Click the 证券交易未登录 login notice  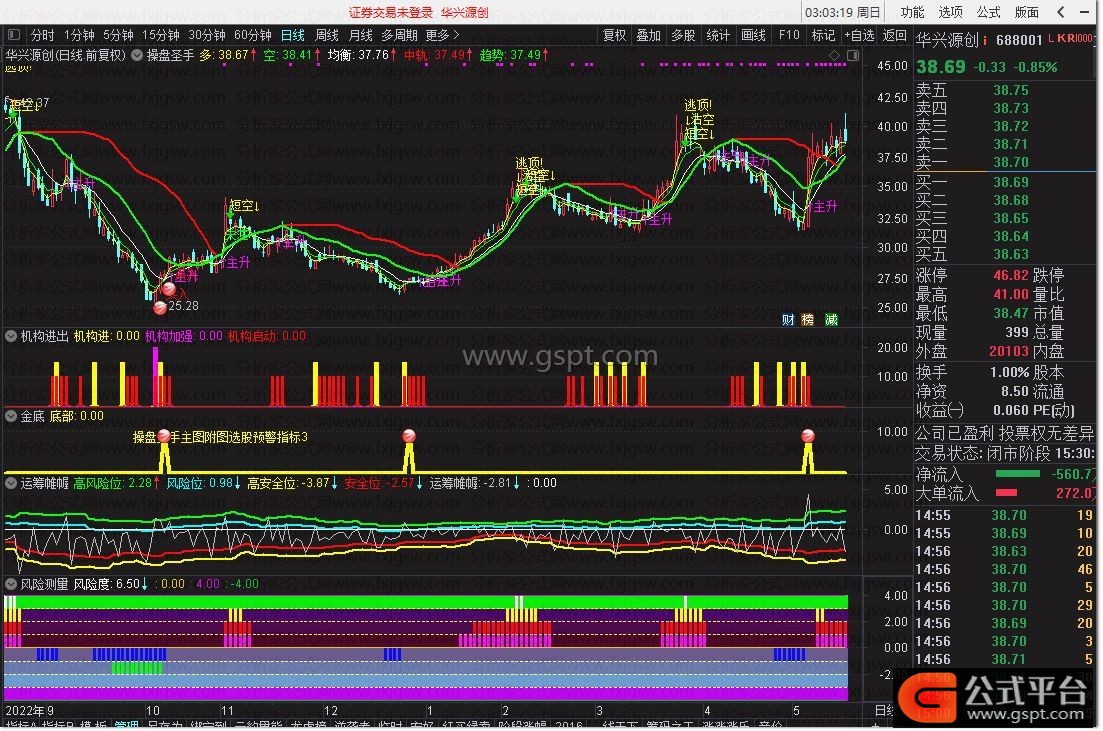click(x=390, y=12)
